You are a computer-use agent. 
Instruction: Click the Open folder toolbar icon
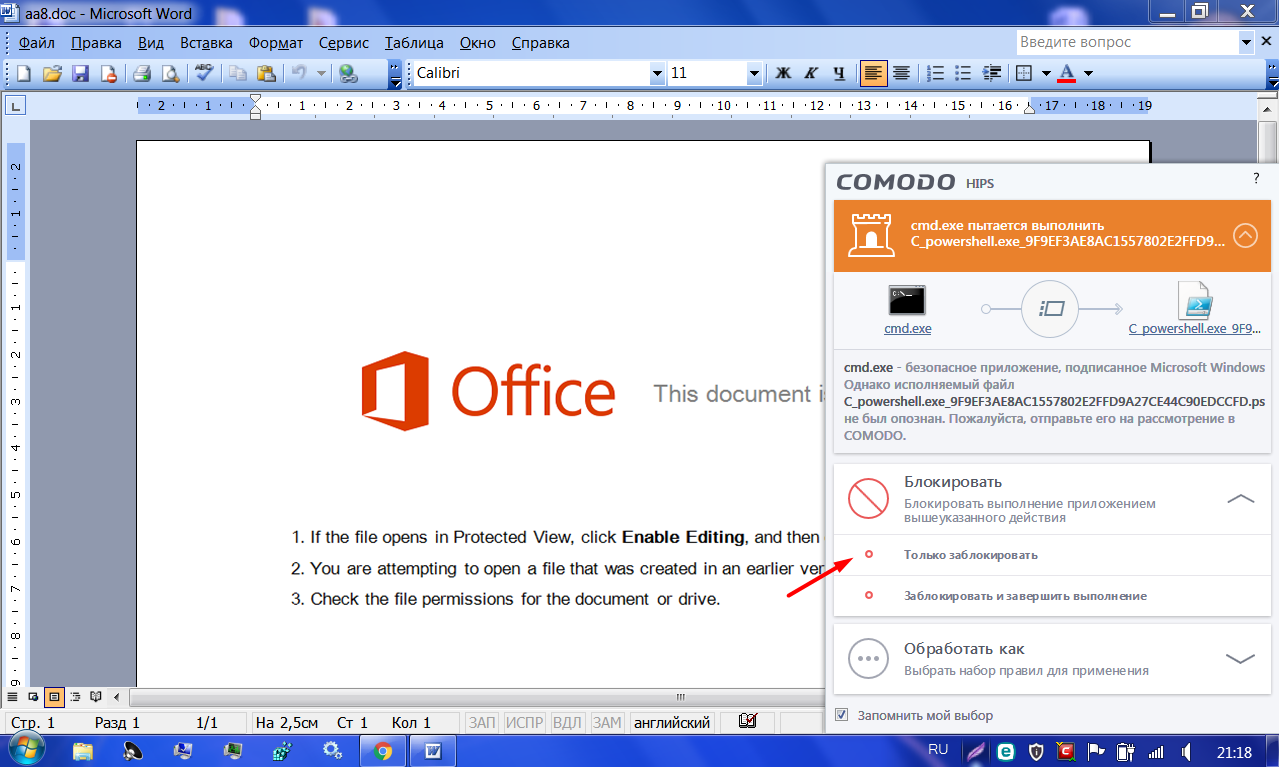click(x=52, y=73)
